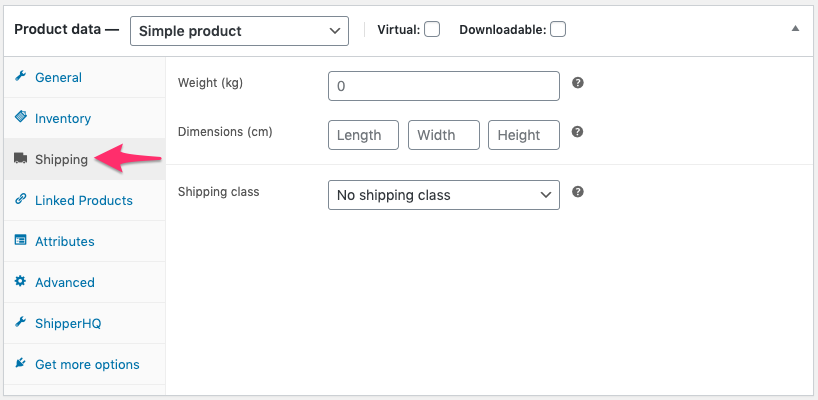Click the wrench icon beside General
Viewport: 818px width, 400px height.
[20, 77]
